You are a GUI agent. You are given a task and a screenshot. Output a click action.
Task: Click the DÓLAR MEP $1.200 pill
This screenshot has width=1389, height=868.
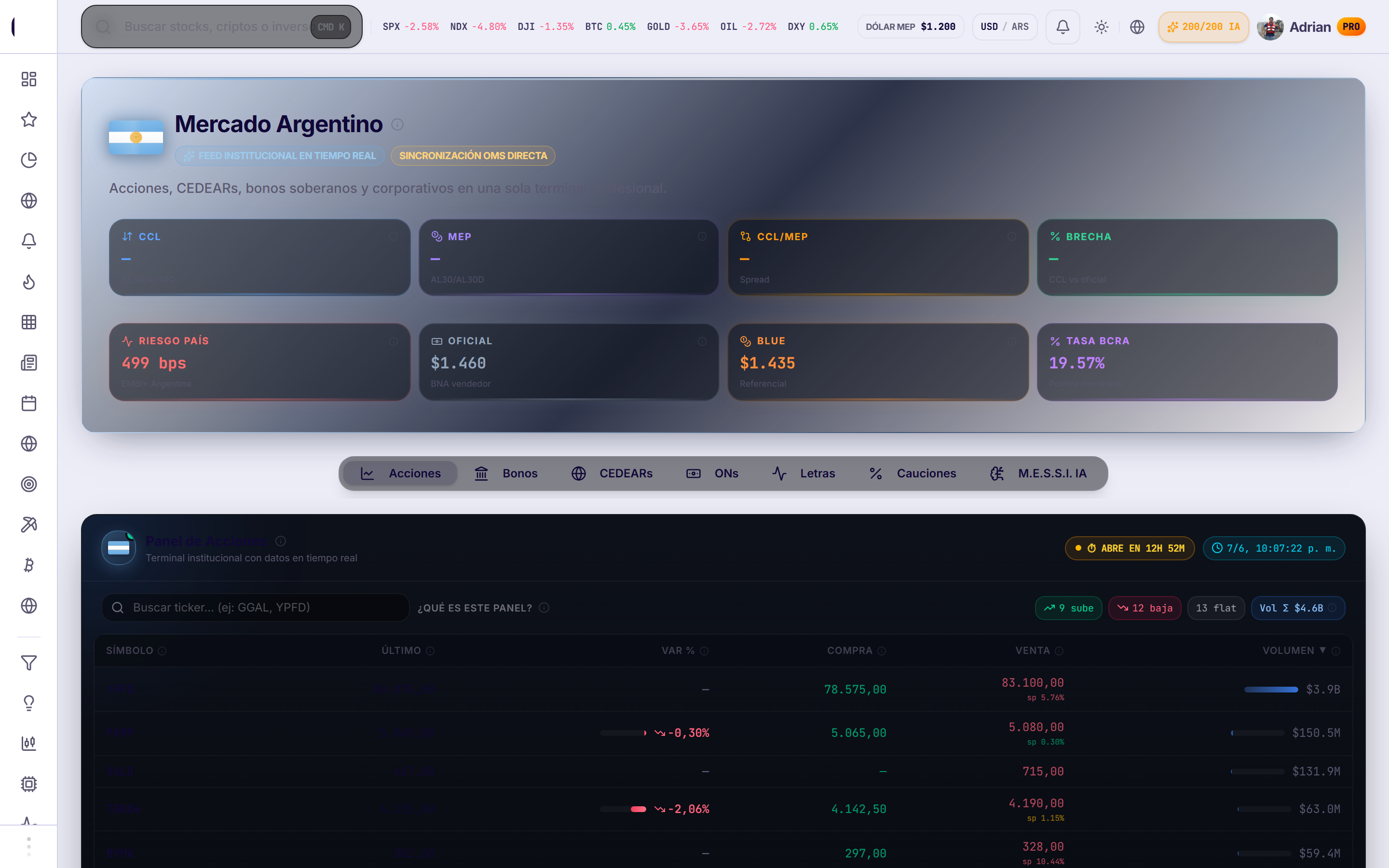click(x=910, y=27)
